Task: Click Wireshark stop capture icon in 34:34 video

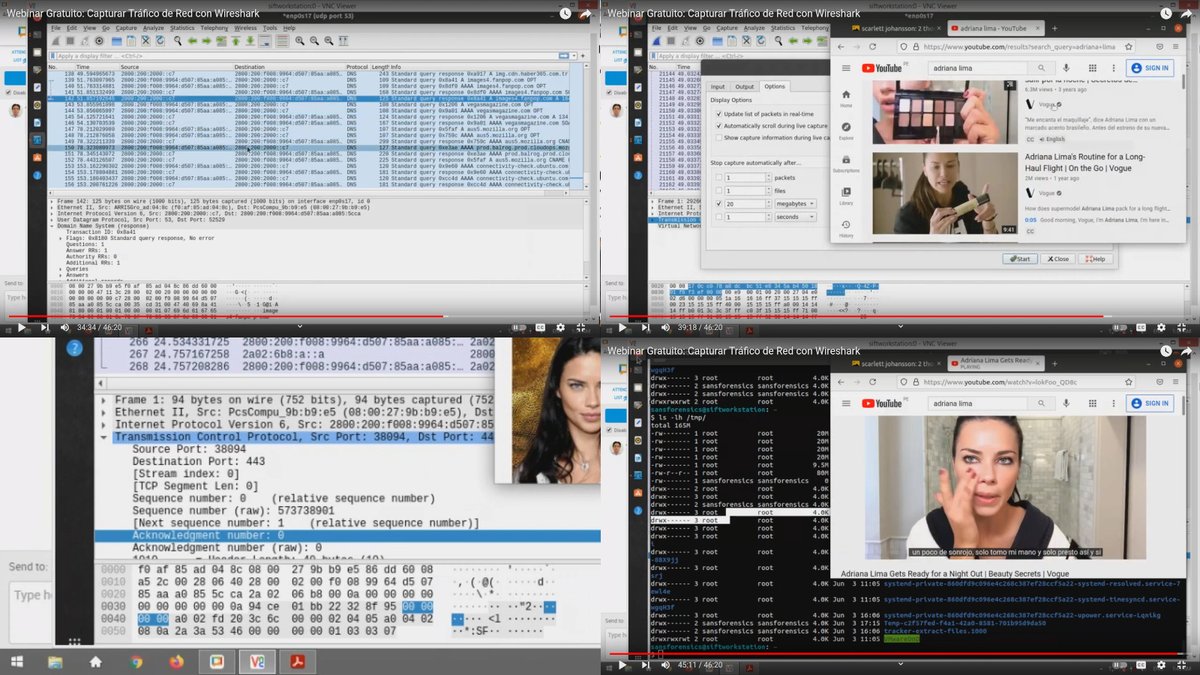Action: [x=70, y=41]
